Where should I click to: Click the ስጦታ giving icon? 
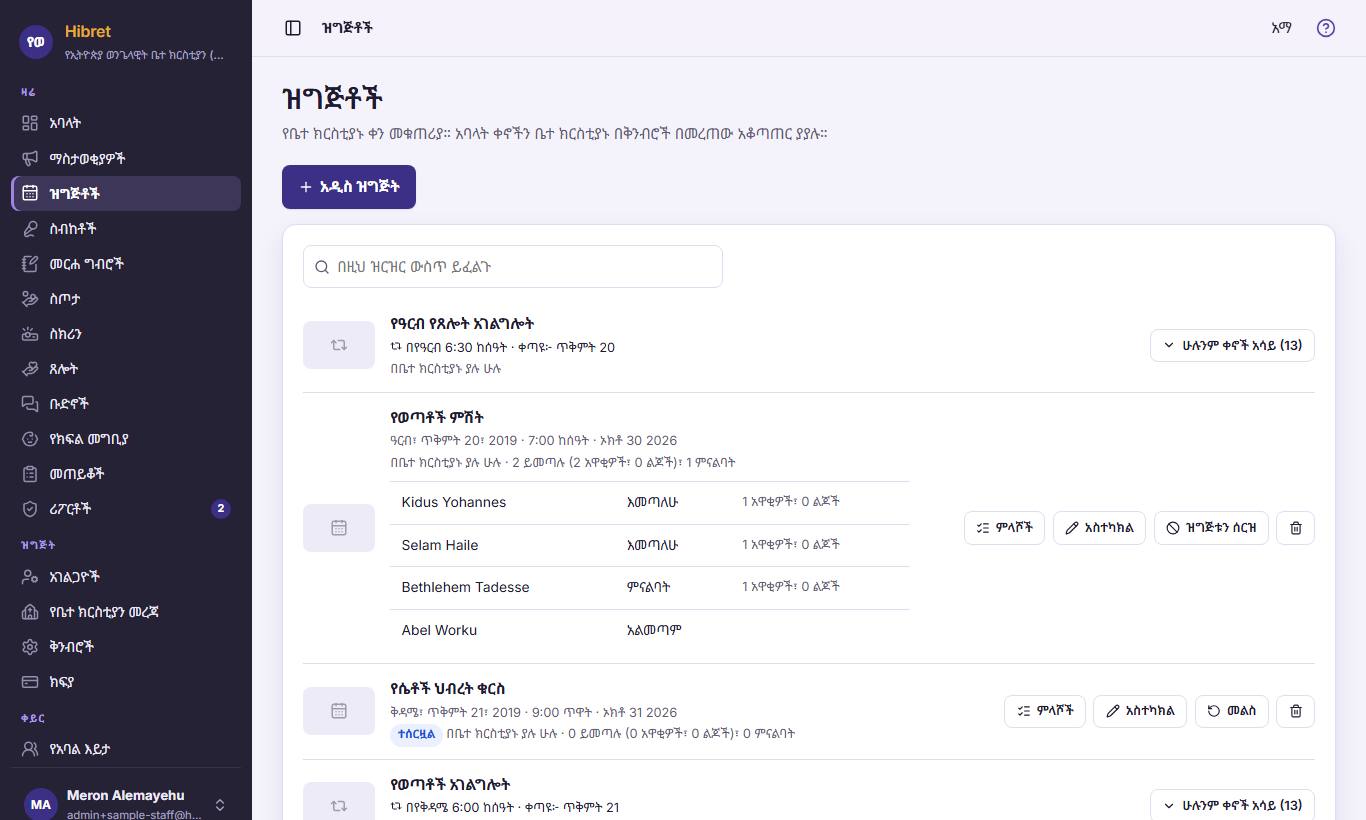point(30,298)
